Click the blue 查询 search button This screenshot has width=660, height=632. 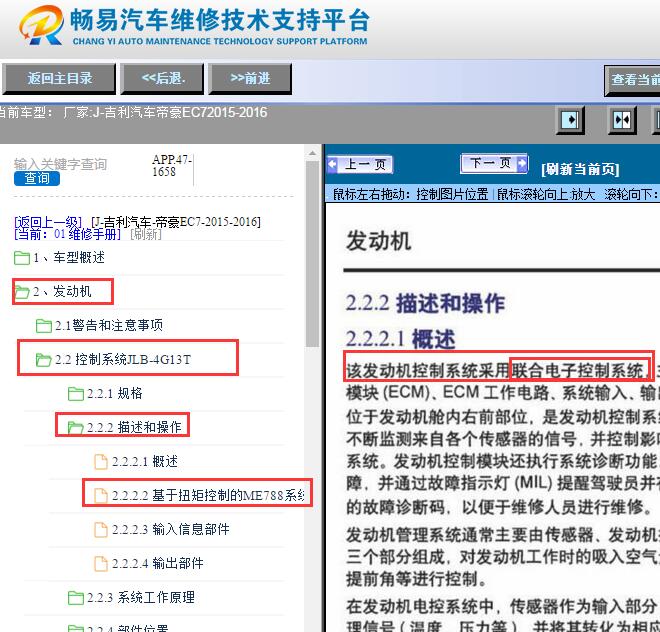tap(37, 179)
